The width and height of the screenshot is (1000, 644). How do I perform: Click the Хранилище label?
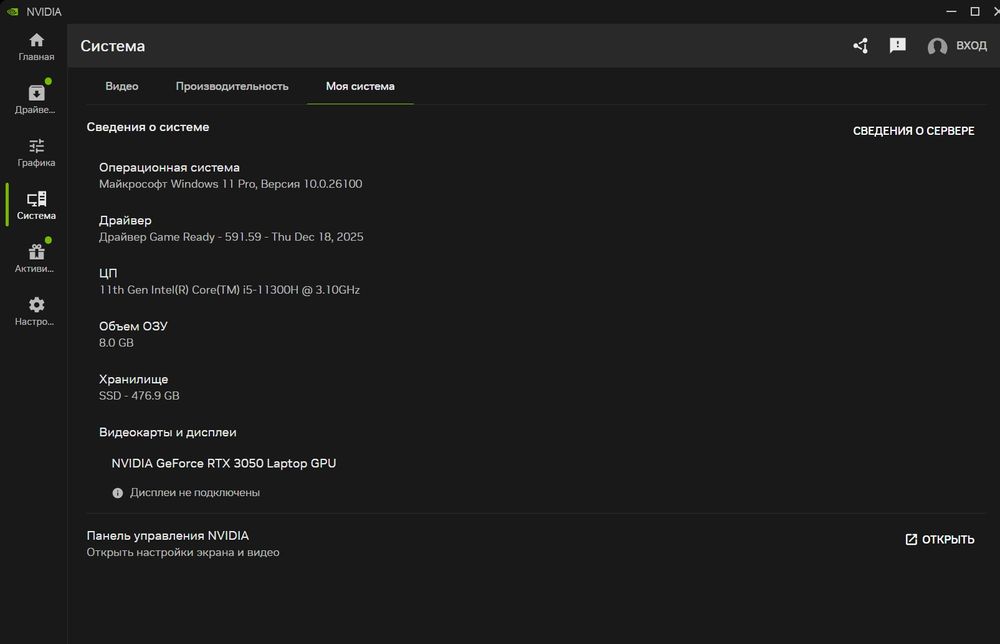point(133,379)
